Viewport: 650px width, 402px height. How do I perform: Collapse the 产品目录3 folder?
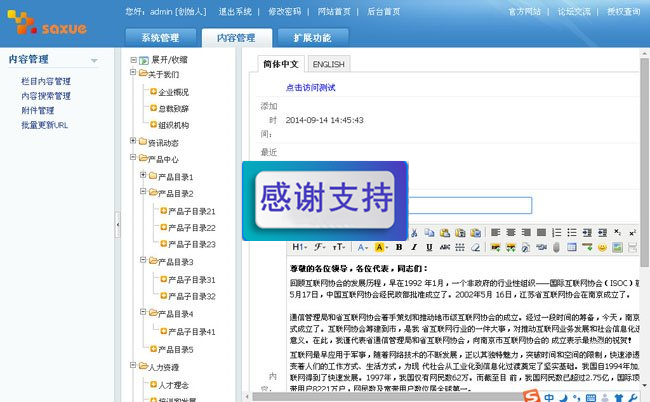(x=143, y=260)
